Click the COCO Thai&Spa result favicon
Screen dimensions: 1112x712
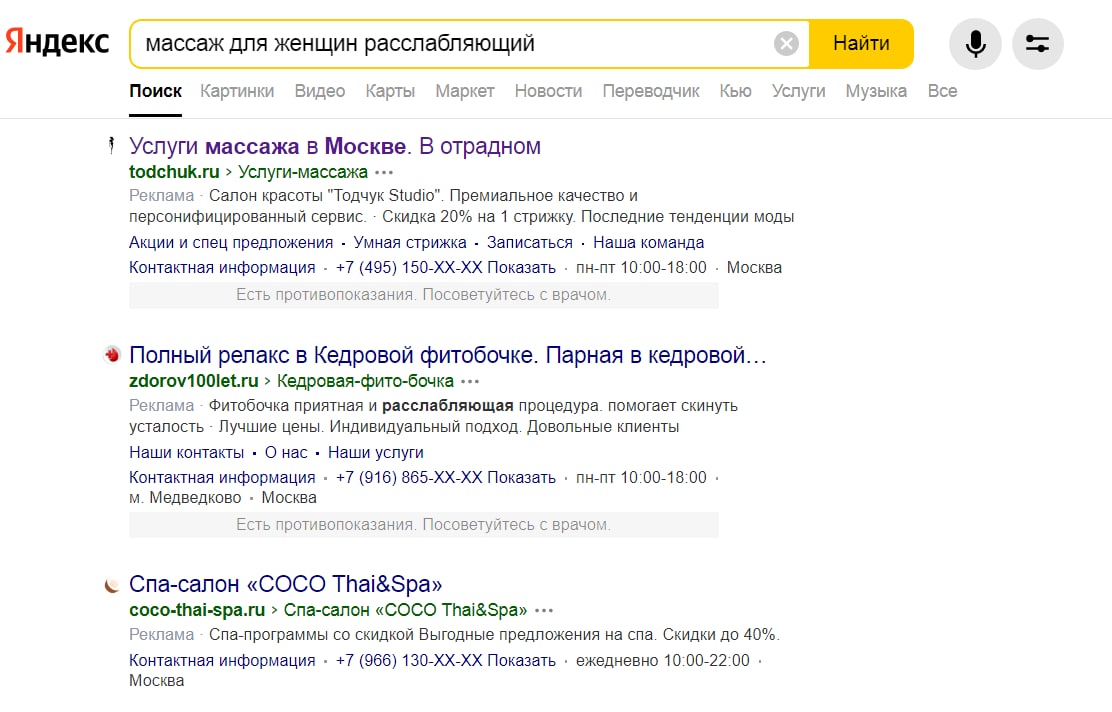pos(111,584)
